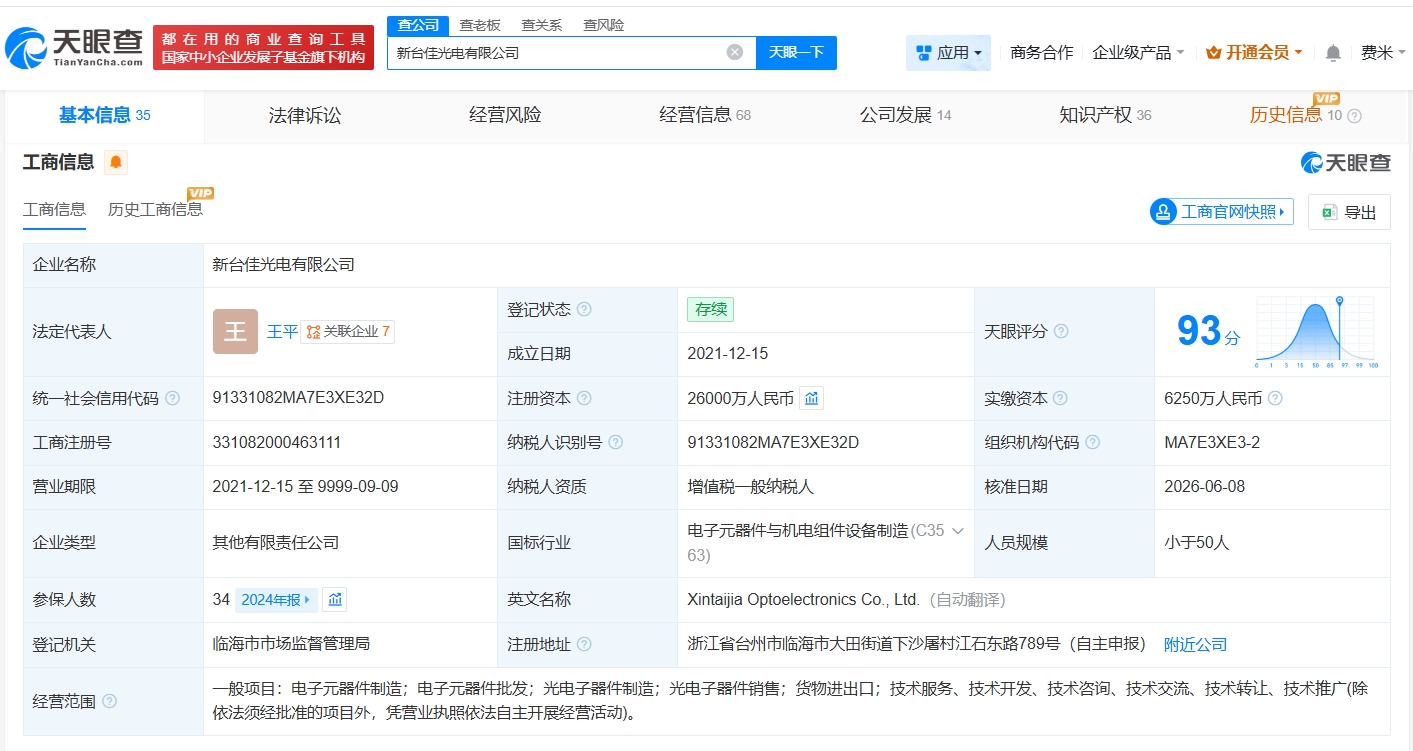This screenshot has width=1413, height=751.
Task: Click the 小于50人 staff size value
Action: 1197,543
